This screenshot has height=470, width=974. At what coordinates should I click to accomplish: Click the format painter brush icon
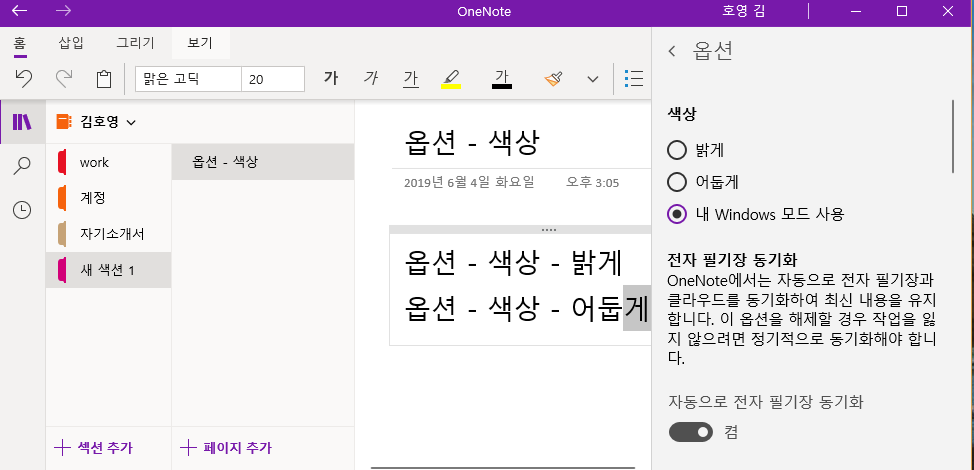553,79
